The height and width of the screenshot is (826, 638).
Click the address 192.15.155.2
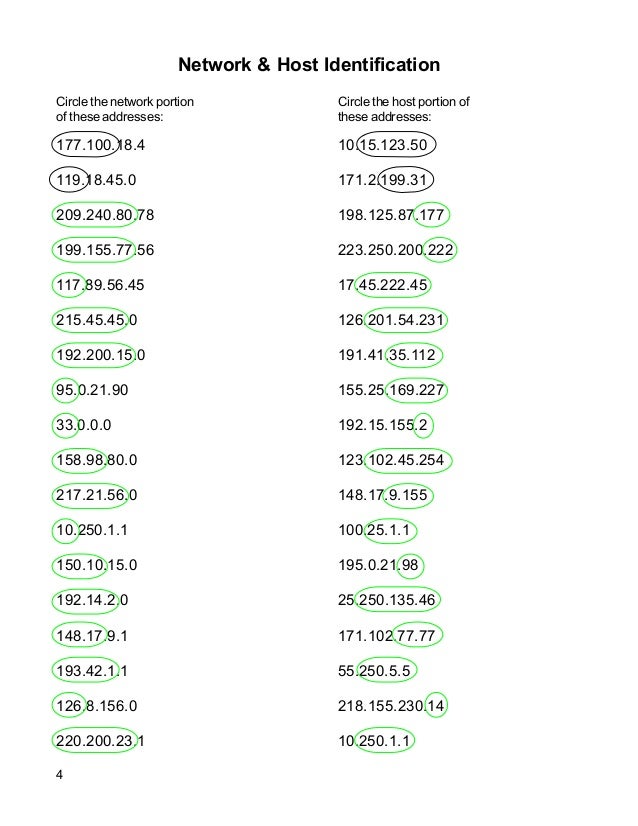pos(383,425)
